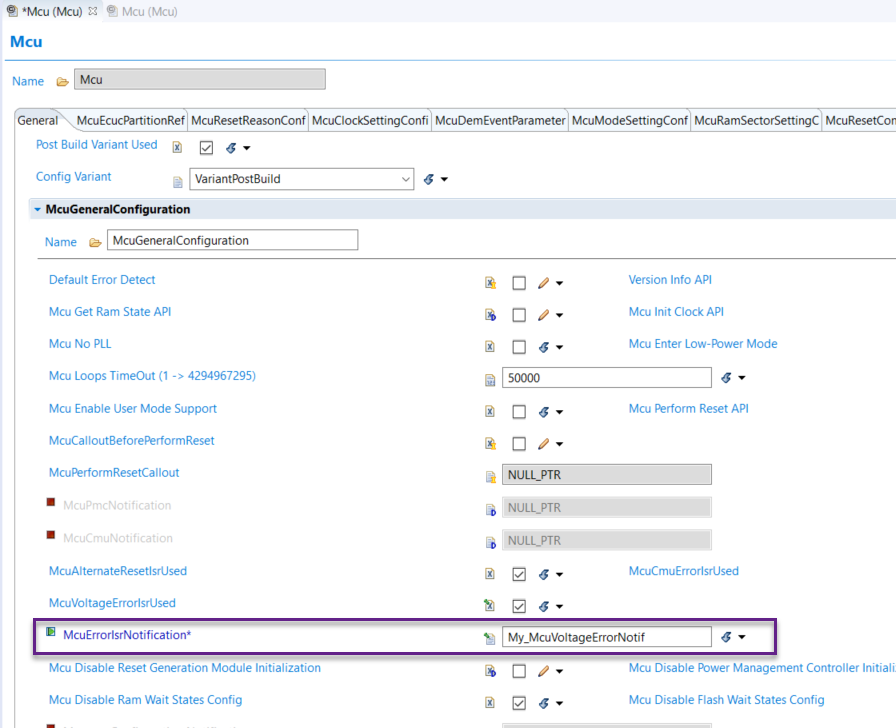Click folder icon next to McuGeneralConfiguration name
The width and height of the screenshot is (896, 728).
tap(95, 242)
